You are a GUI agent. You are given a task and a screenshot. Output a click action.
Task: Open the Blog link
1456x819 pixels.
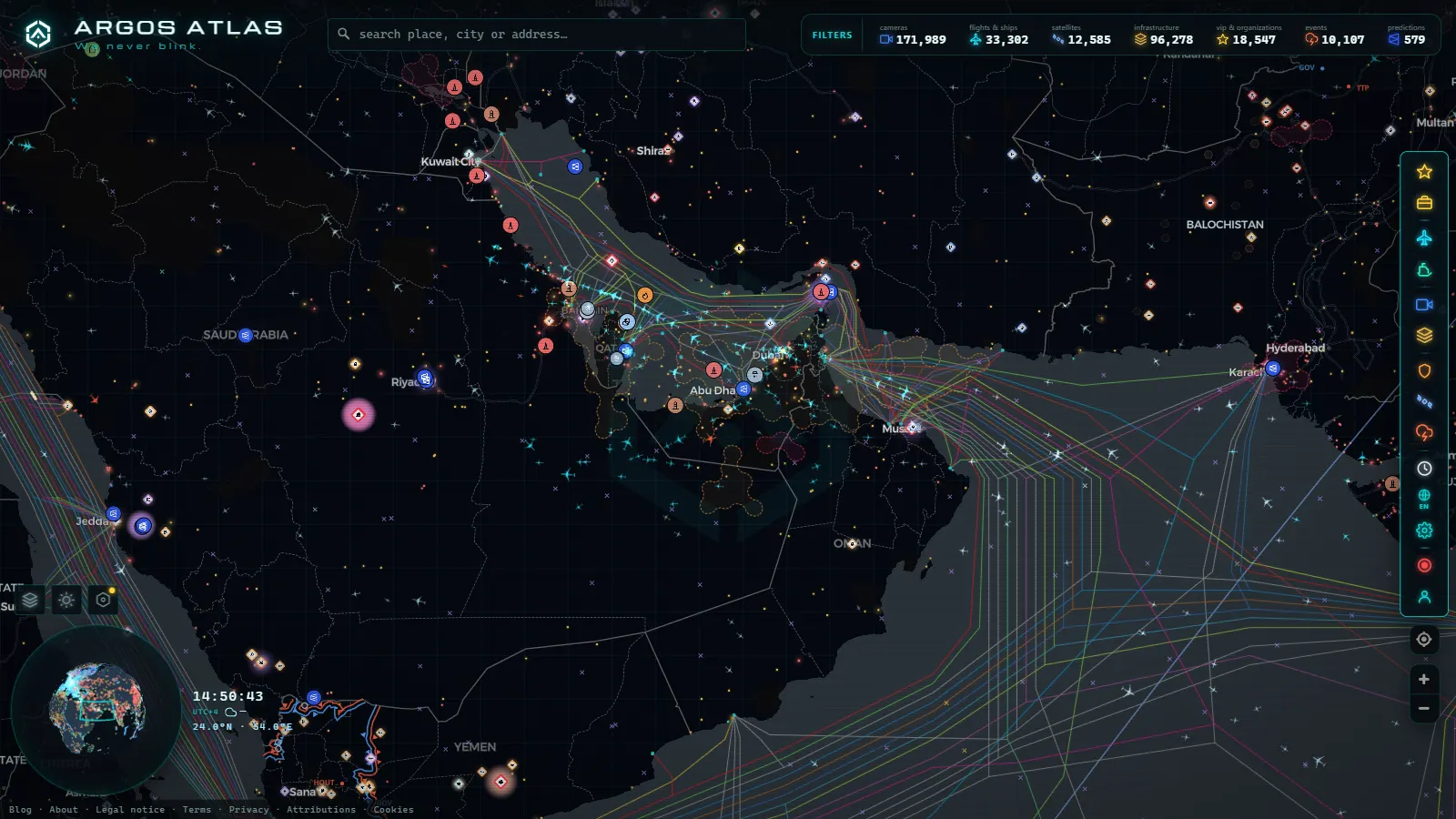point(20,810)
